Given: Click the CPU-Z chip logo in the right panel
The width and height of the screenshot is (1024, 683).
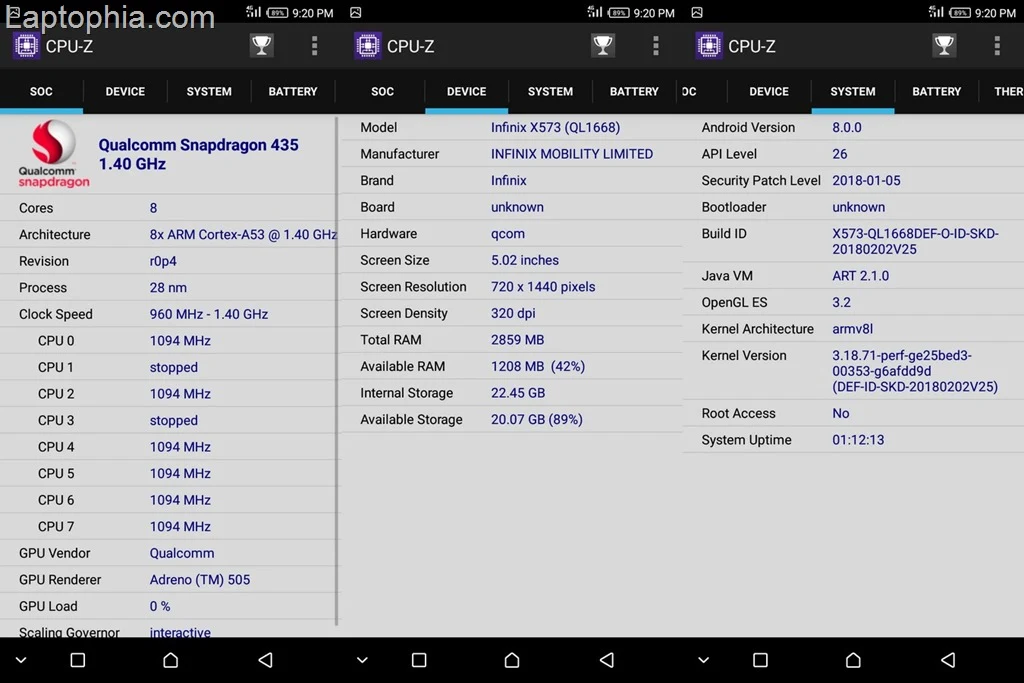Looking at the screenshot, I should (709, 46).
